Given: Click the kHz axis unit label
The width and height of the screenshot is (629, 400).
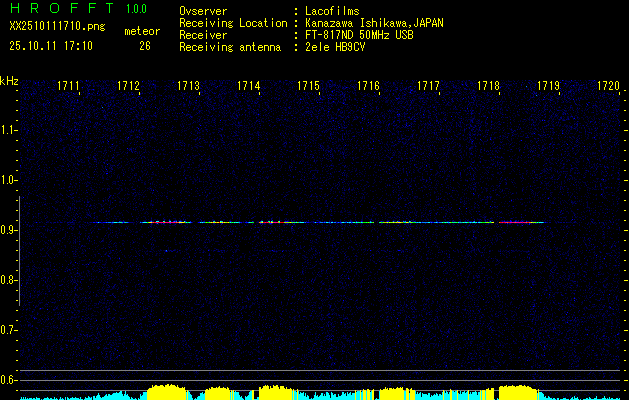Looking at the screenshot, I should pyautogui.click(x=9, y=80).
